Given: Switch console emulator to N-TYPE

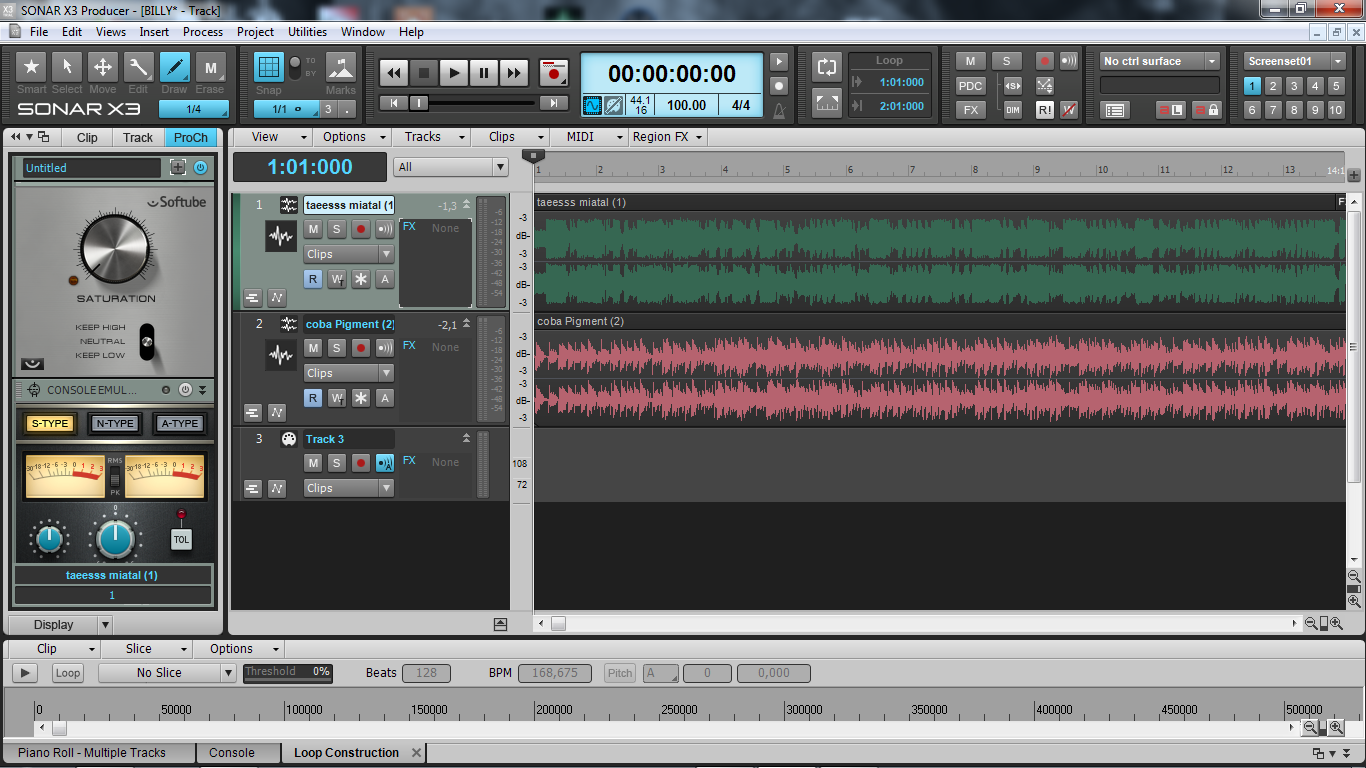Looking at the screenshot, I should pyautogui.click(x=114, y=424).
